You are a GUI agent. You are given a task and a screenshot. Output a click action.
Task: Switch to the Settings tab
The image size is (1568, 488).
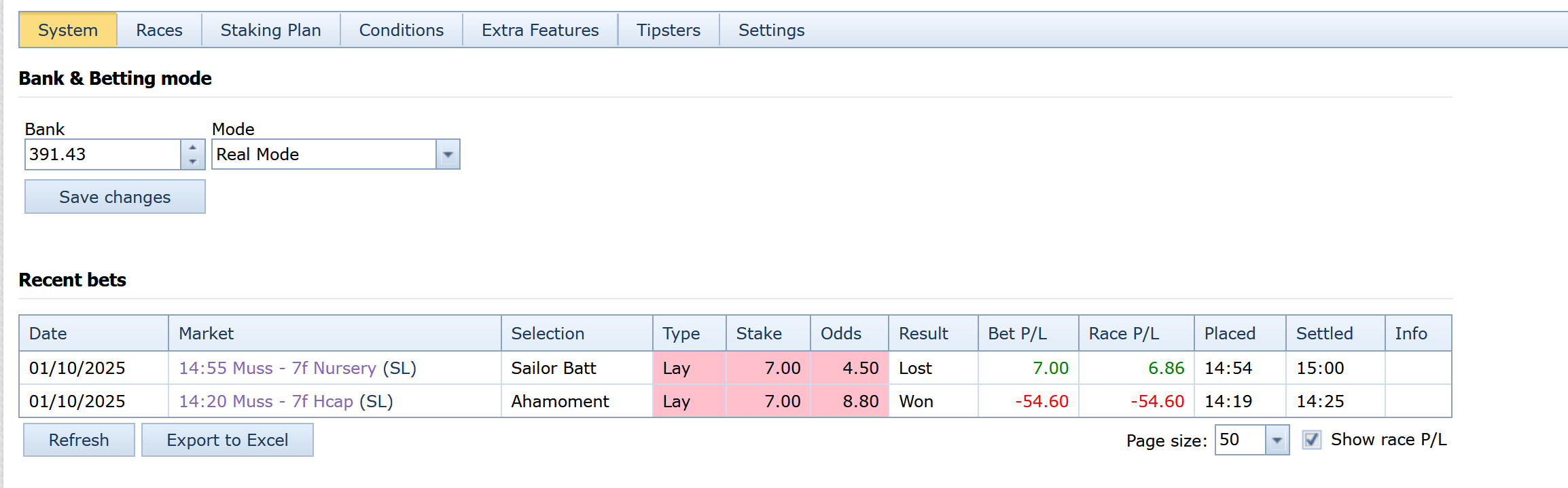coord(771,31)
